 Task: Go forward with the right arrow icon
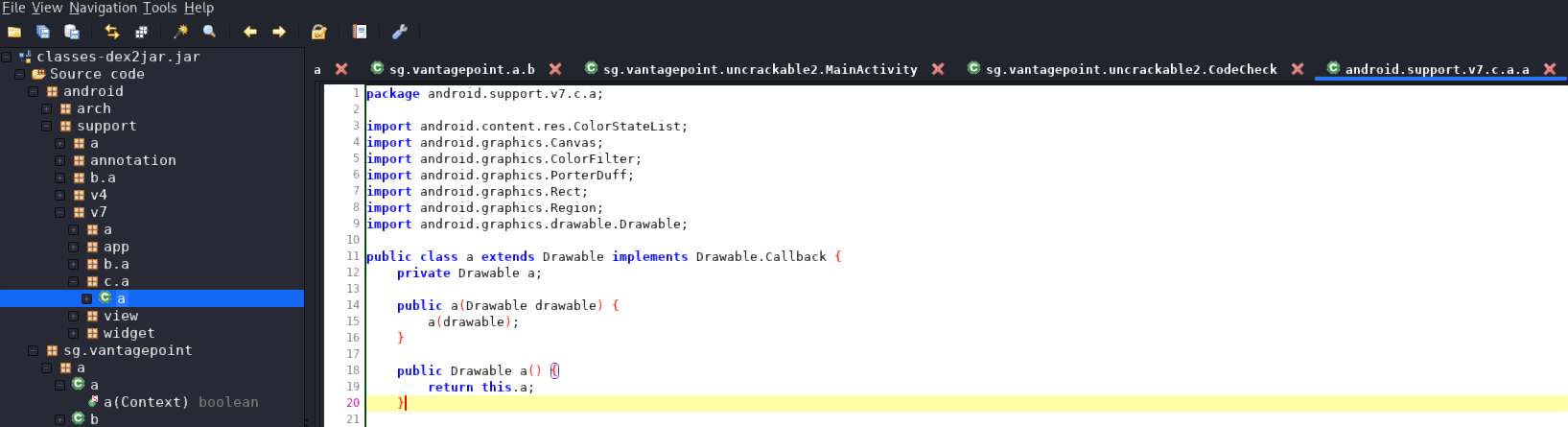click(279, 32)
